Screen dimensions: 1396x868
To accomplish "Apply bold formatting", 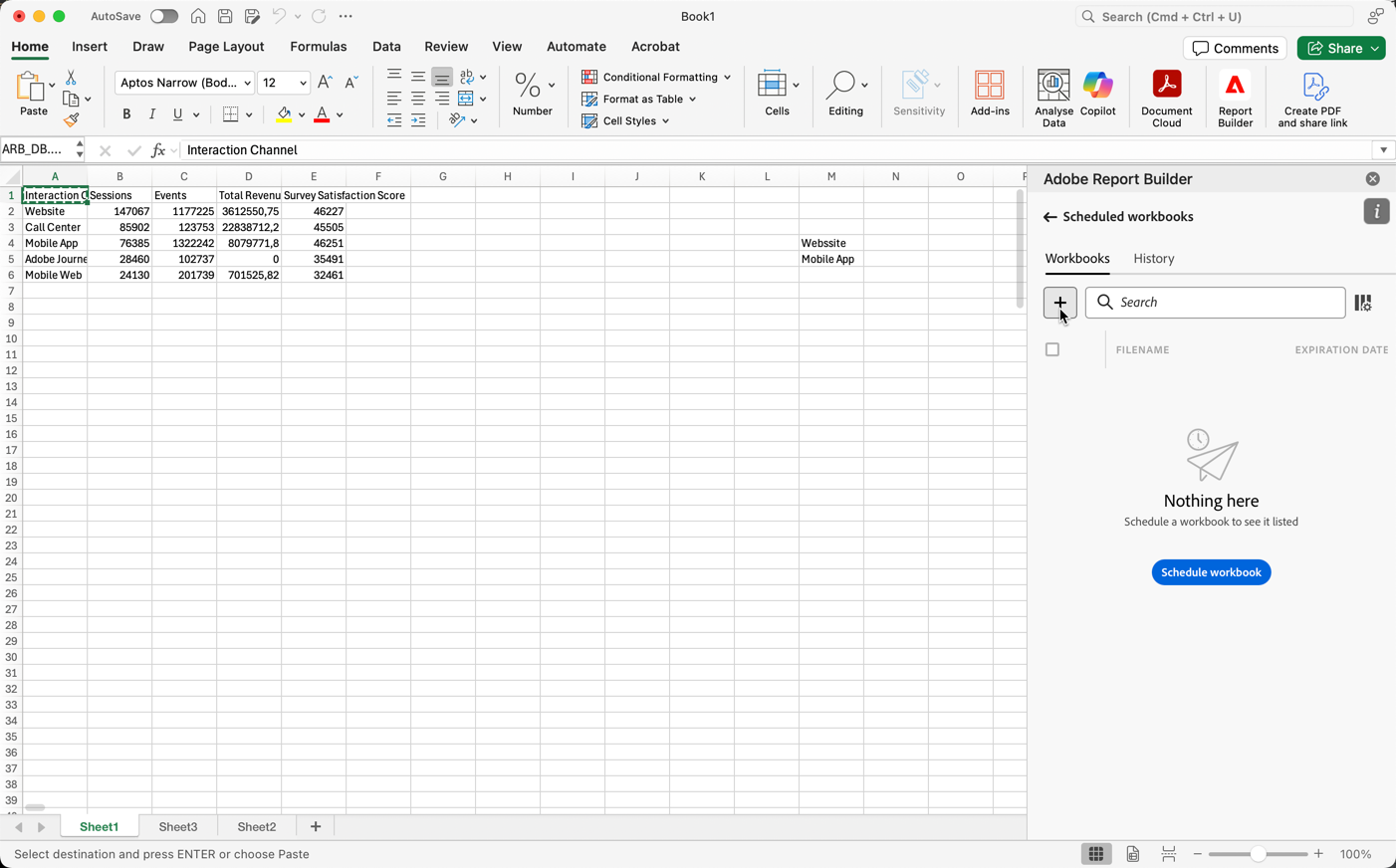I will 126,114.
